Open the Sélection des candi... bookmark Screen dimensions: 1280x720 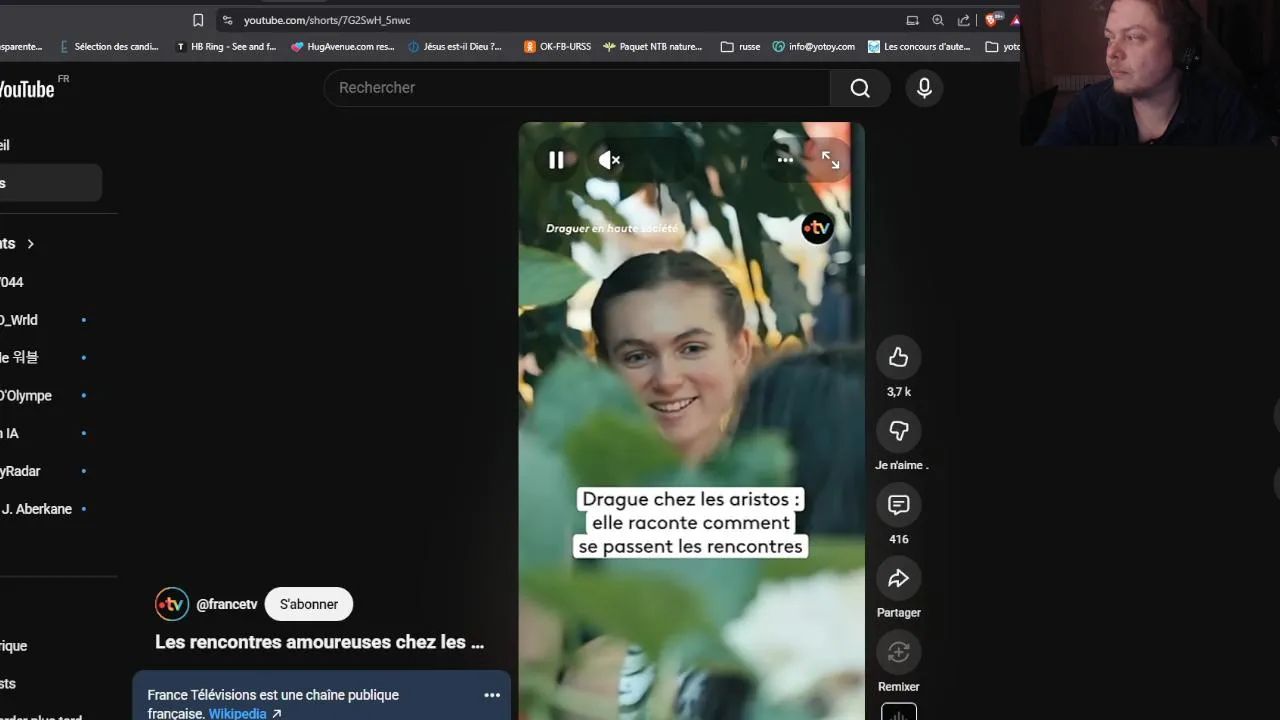[x=108, y=47]
